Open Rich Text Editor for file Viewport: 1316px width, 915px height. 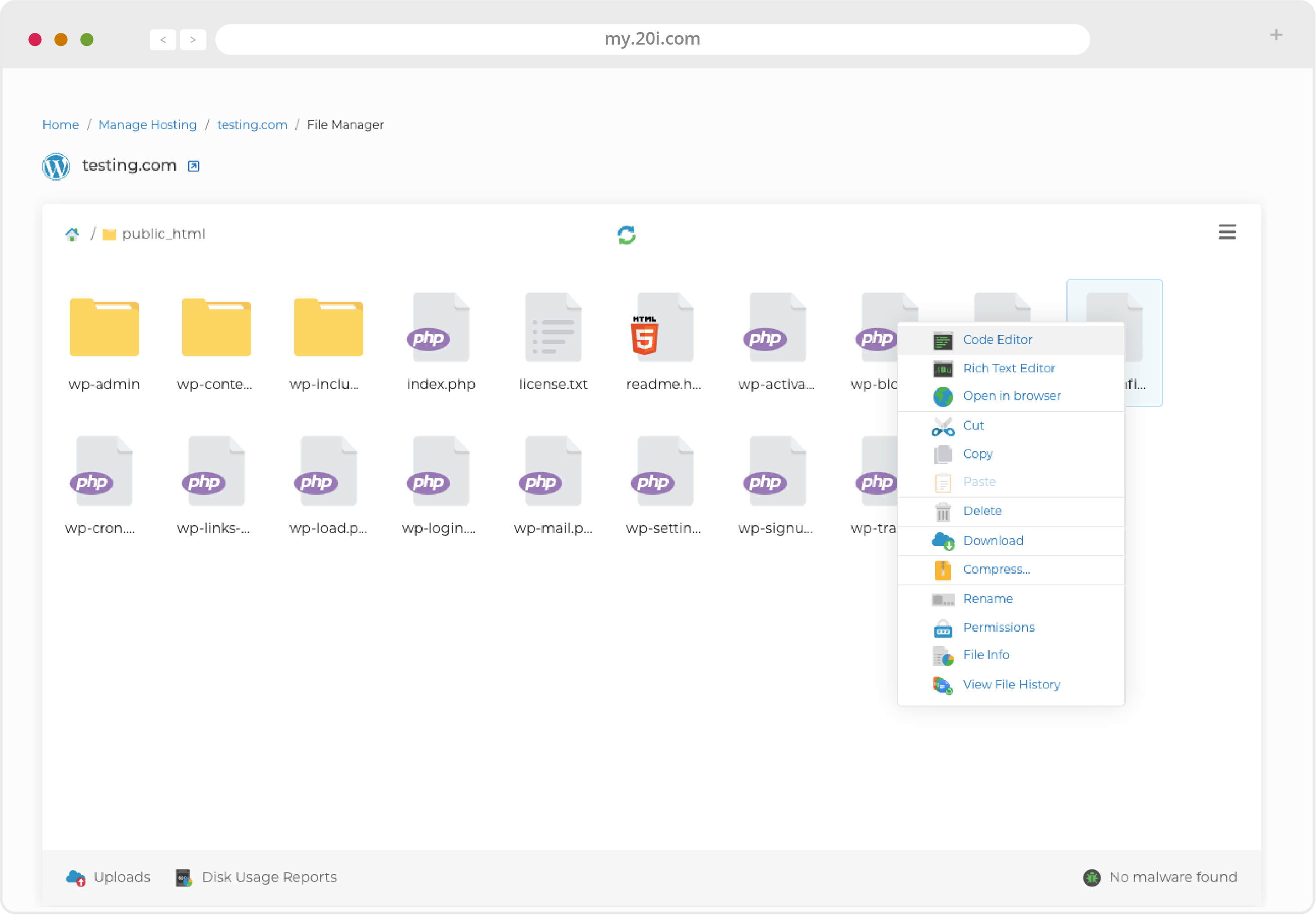pyautogui.click(x=1009, y=368)
